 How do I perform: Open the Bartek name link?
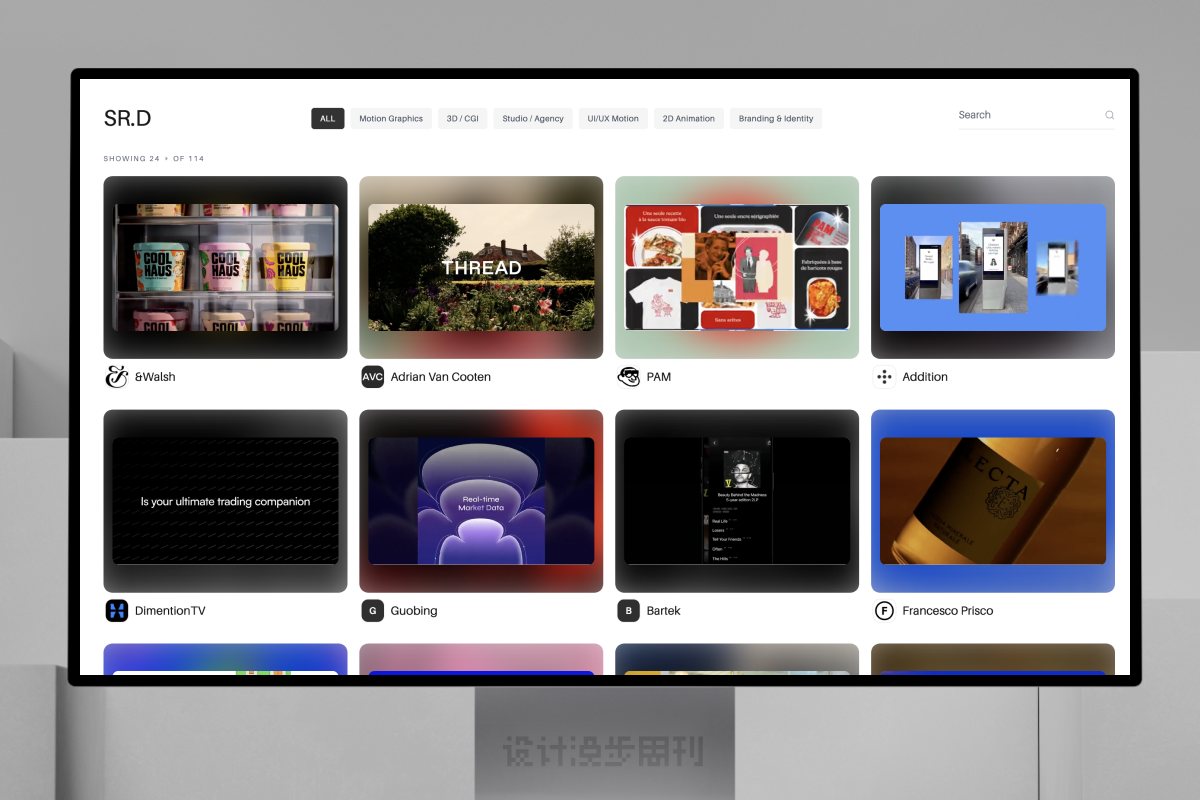[664, 611]
